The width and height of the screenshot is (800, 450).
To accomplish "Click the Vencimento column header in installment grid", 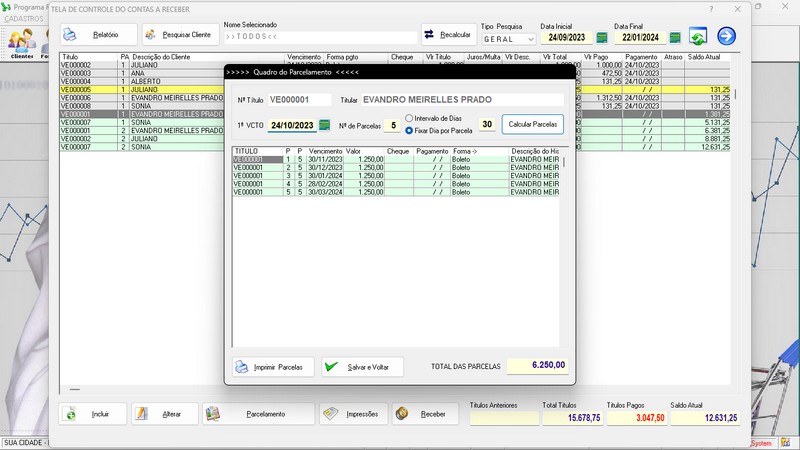I will pyautogui.click(x=325, y=151).
